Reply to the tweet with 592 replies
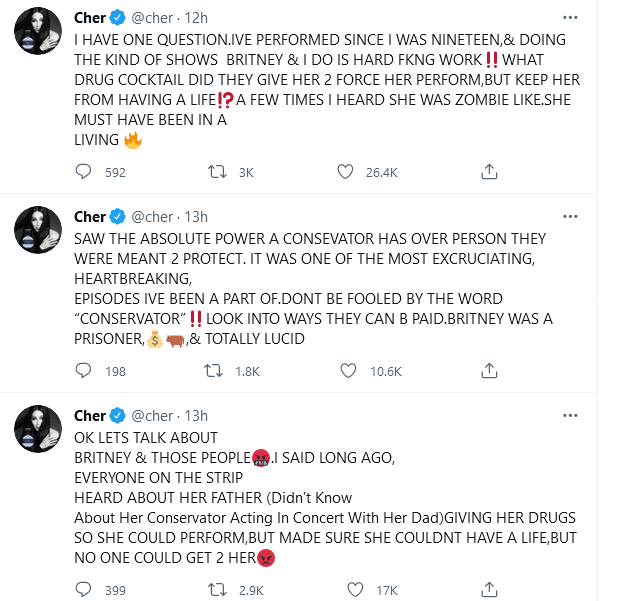624x601 pixels. pos(84,172)
